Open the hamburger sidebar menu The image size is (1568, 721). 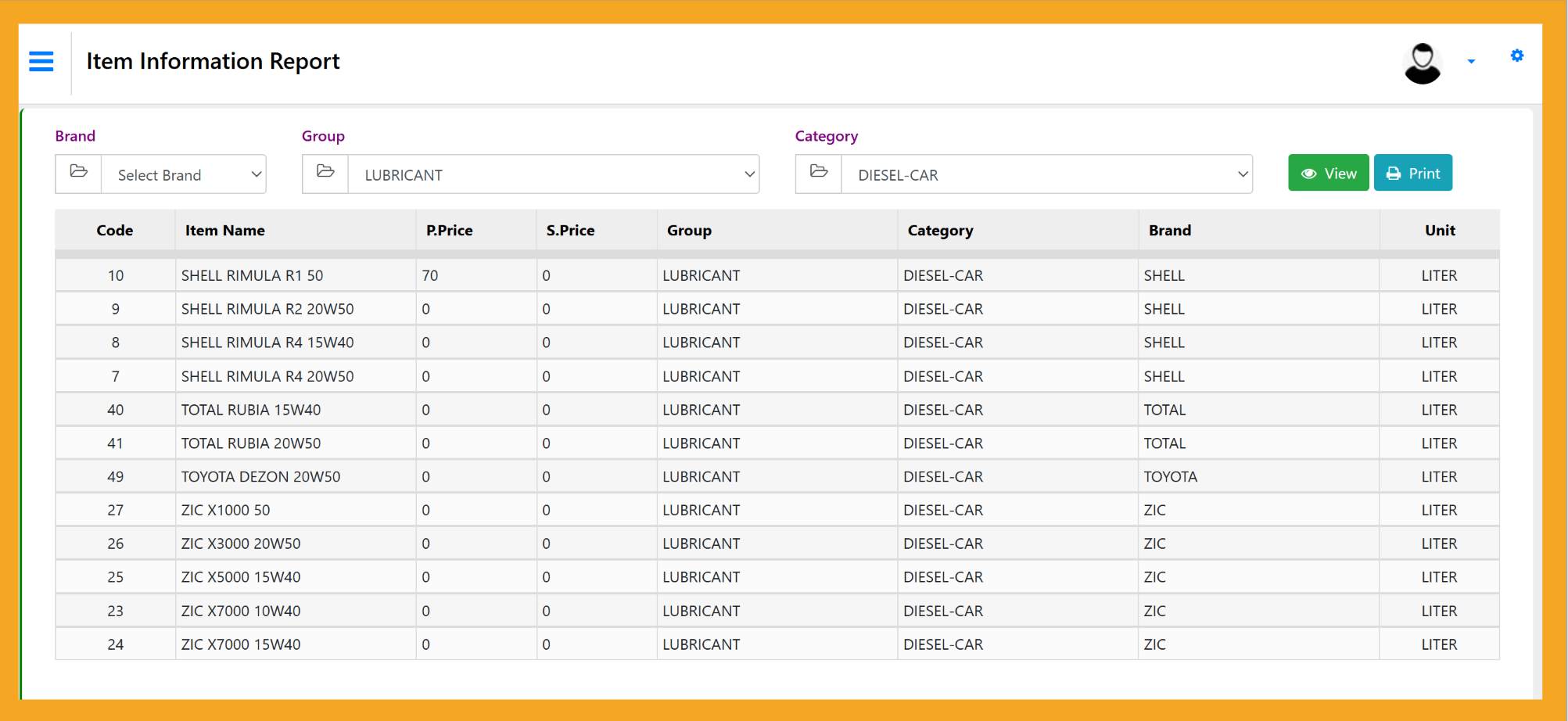coord(41,61)
